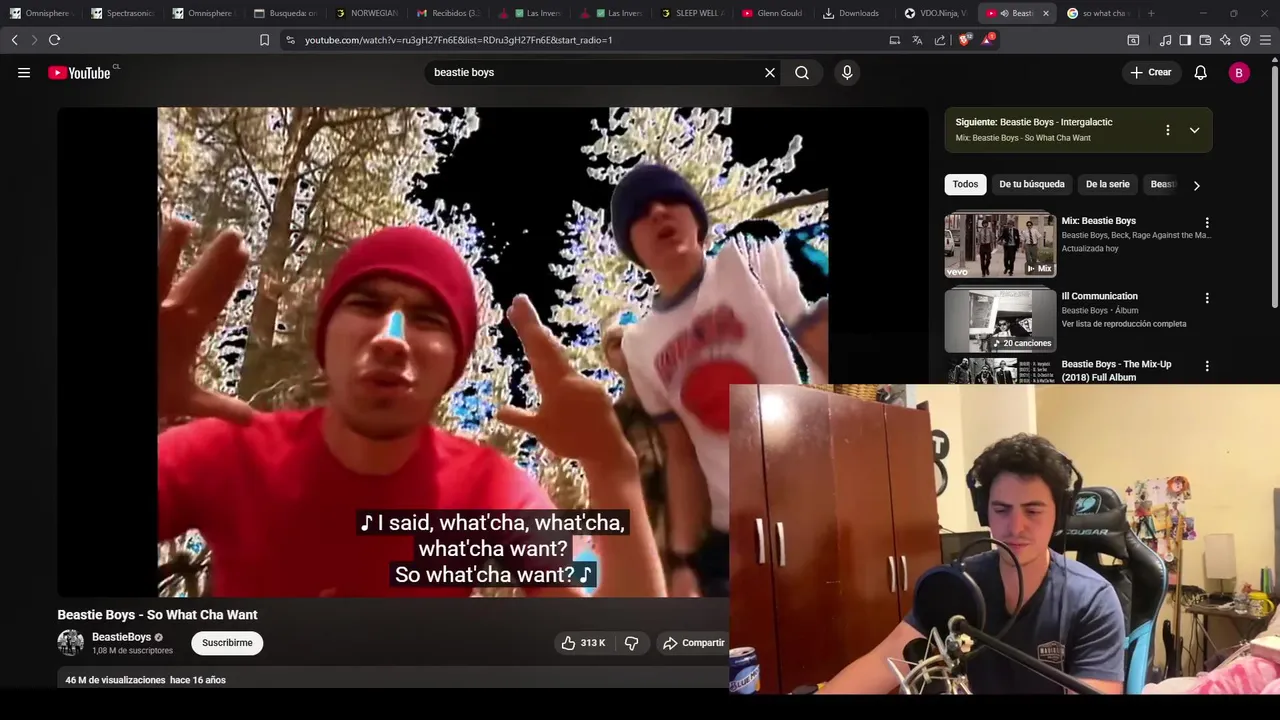
Task: Open options for The Mix-Up album
Action: (x=1207, y=366)
